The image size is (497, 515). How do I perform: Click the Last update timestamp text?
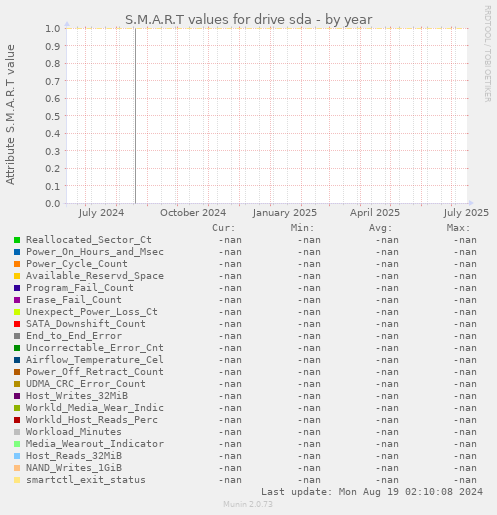coord(372,492)
